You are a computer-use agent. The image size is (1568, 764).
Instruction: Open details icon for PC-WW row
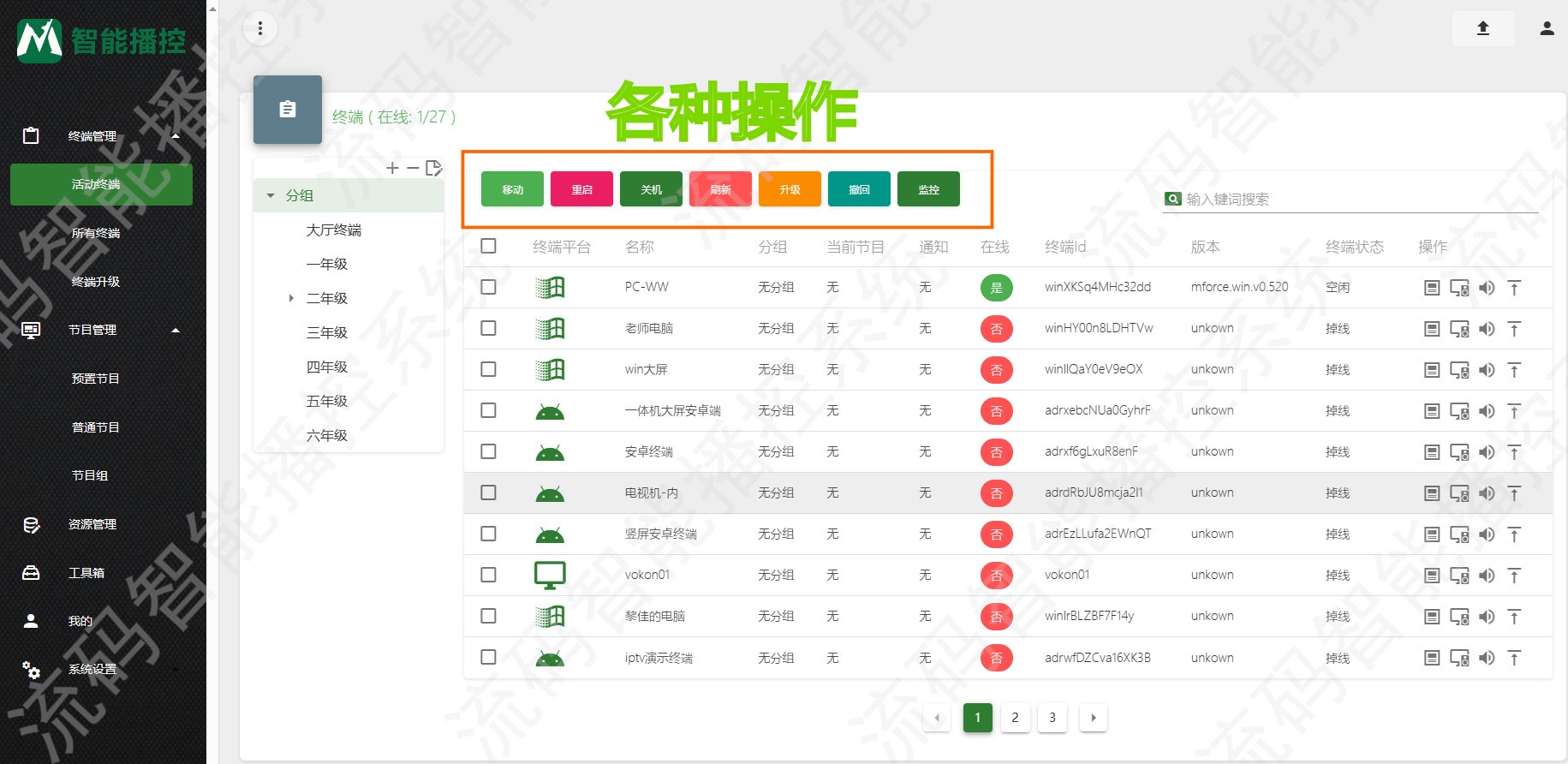(1432, 288)
